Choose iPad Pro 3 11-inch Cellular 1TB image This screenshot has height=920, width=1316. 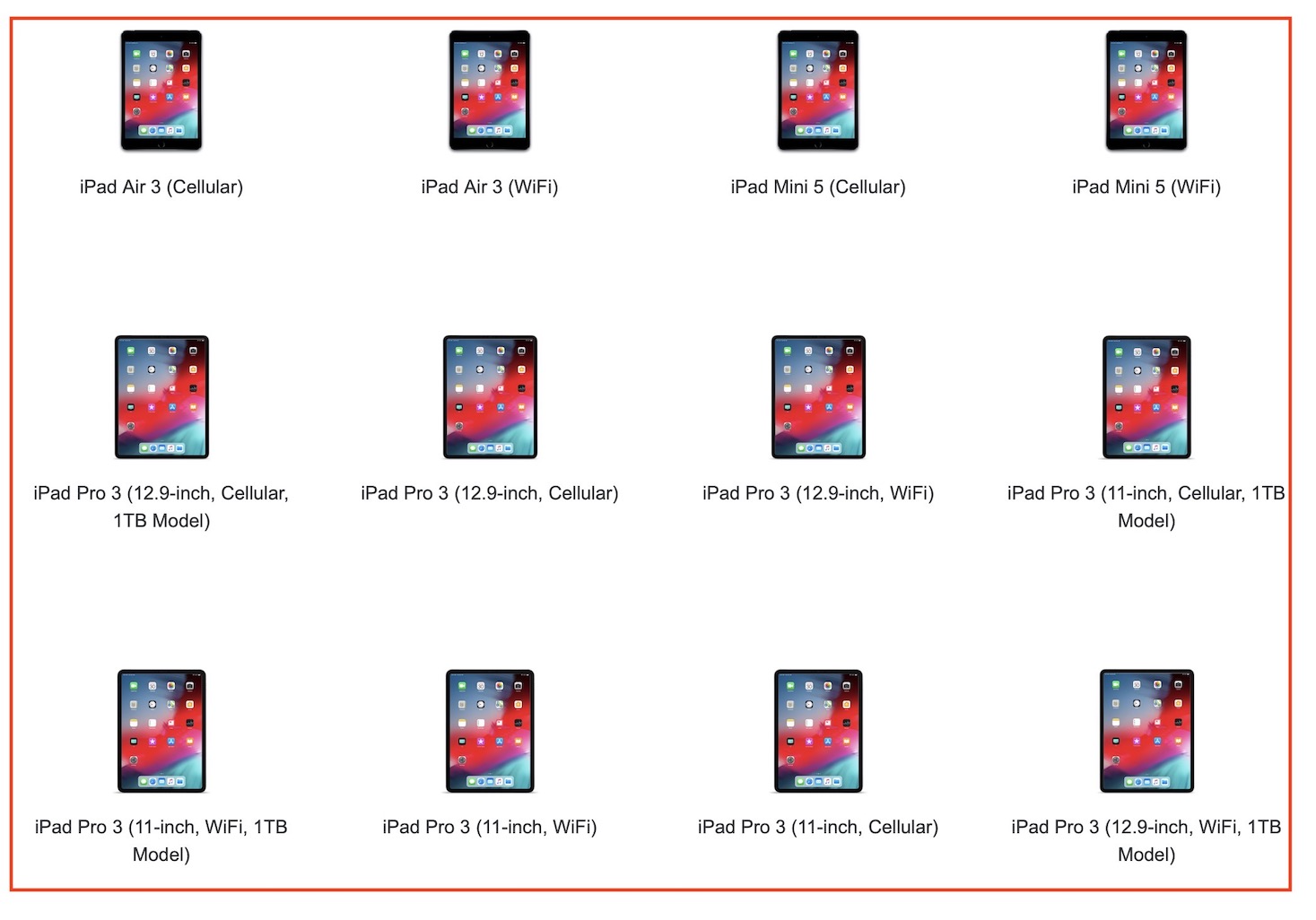pyautogui.click(x=1146, y=397)
